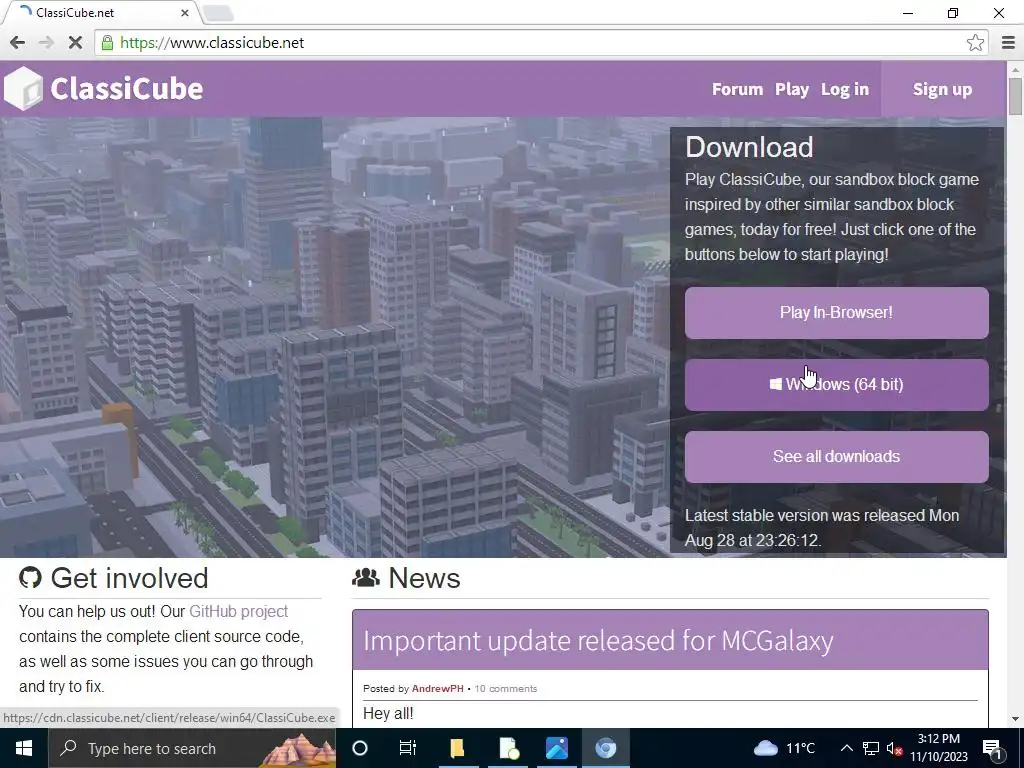Click the browser back arrow

(x=18, y=43)
